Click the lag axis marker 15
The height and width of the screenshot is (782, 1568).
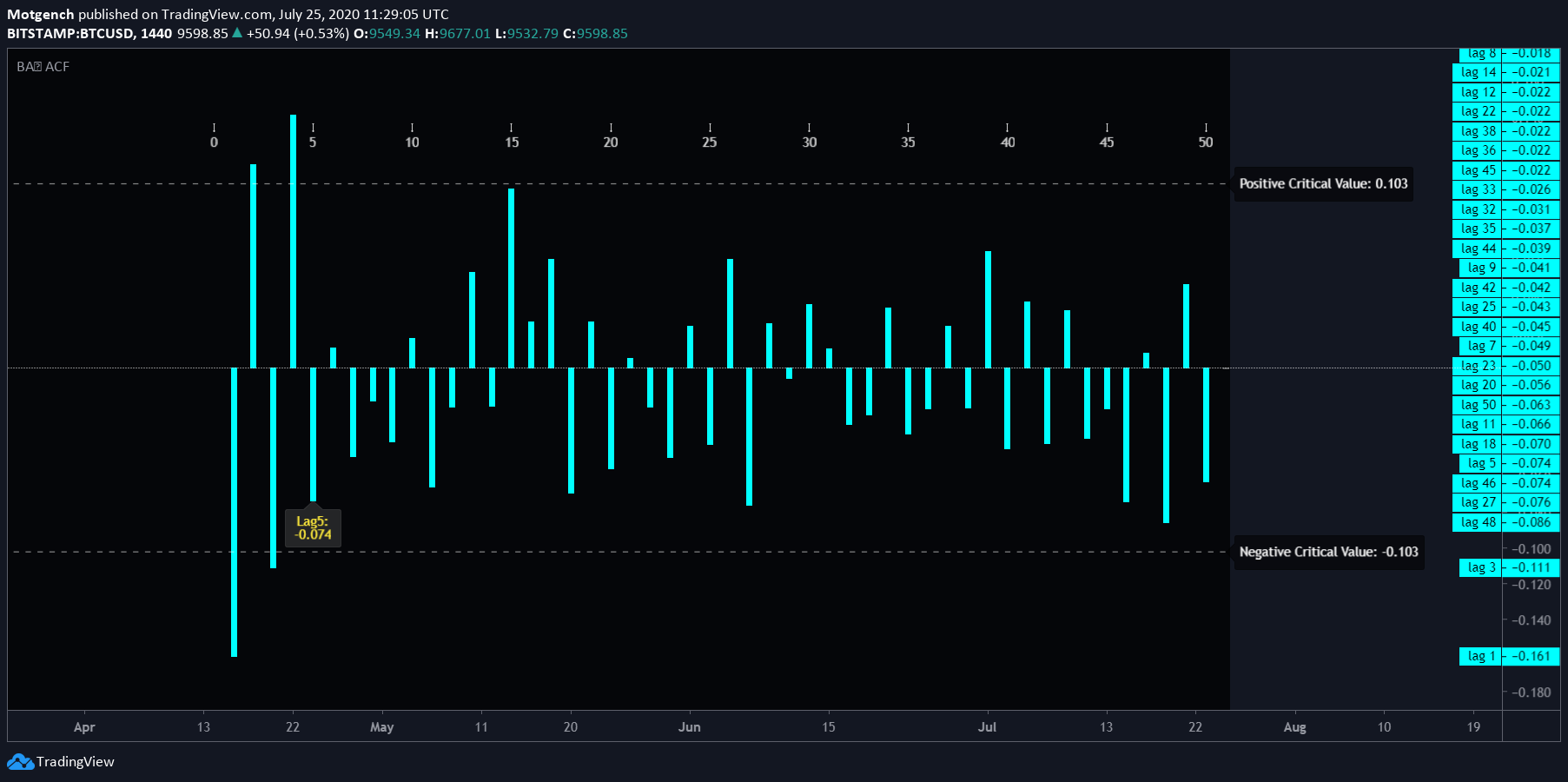click(x=512, y=142)
